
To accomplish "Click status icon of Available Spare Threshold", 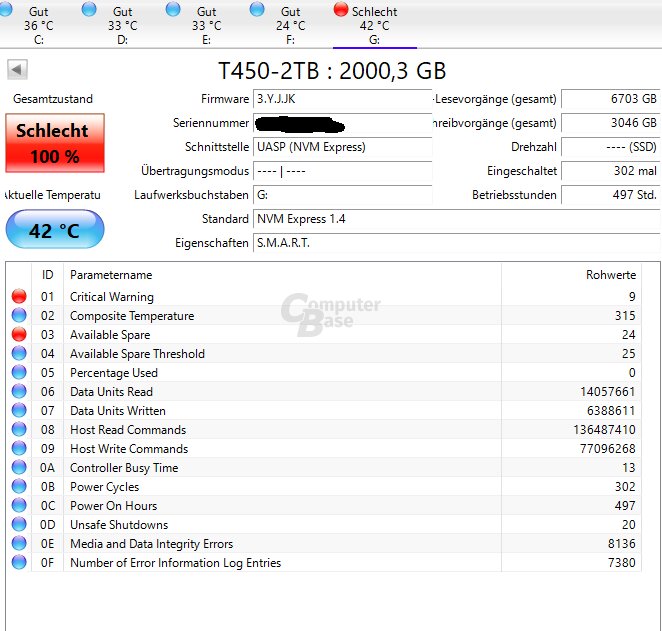I will (x=19, y=353).
